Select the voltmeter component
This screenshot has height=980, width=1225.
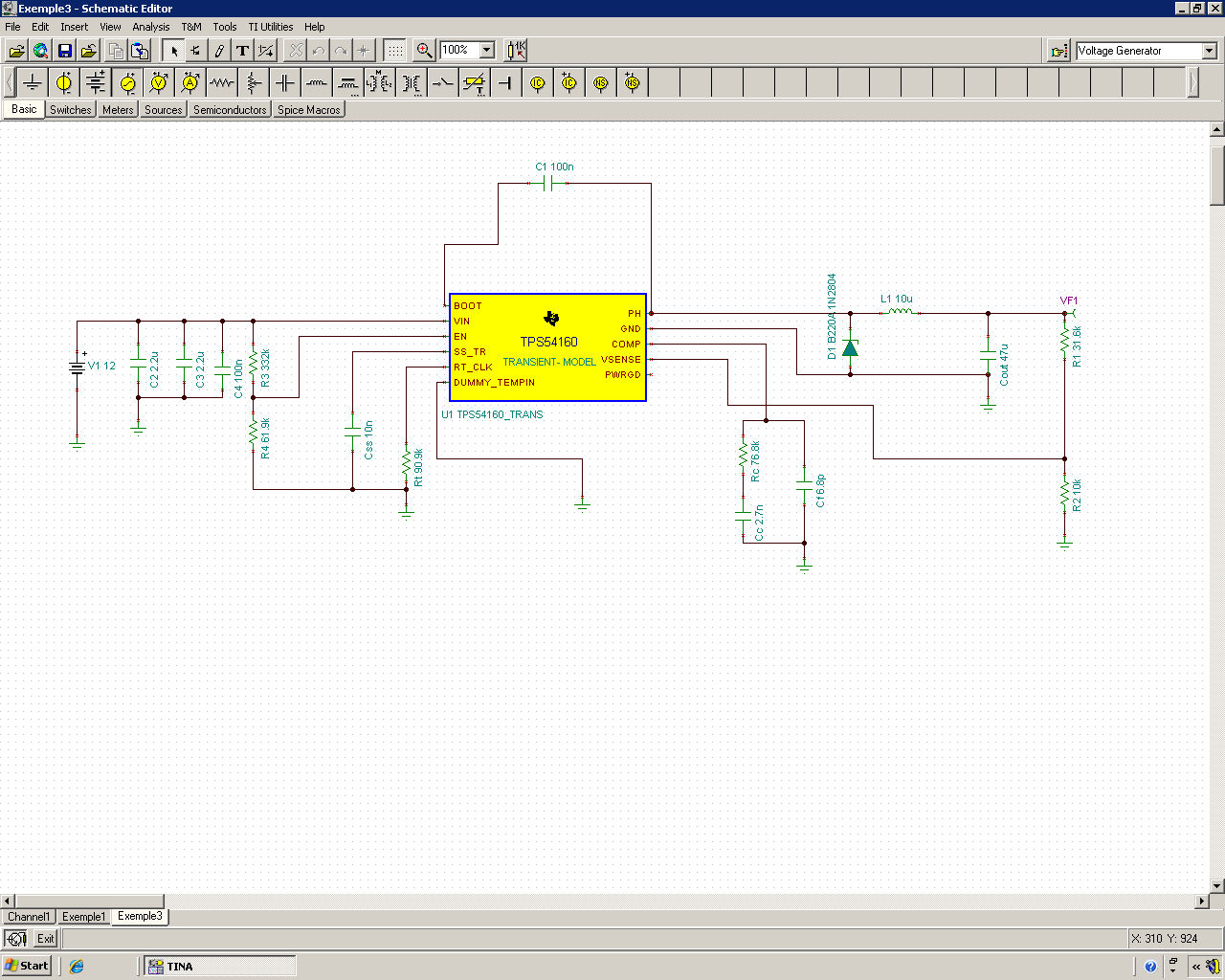tap(158, 82)
